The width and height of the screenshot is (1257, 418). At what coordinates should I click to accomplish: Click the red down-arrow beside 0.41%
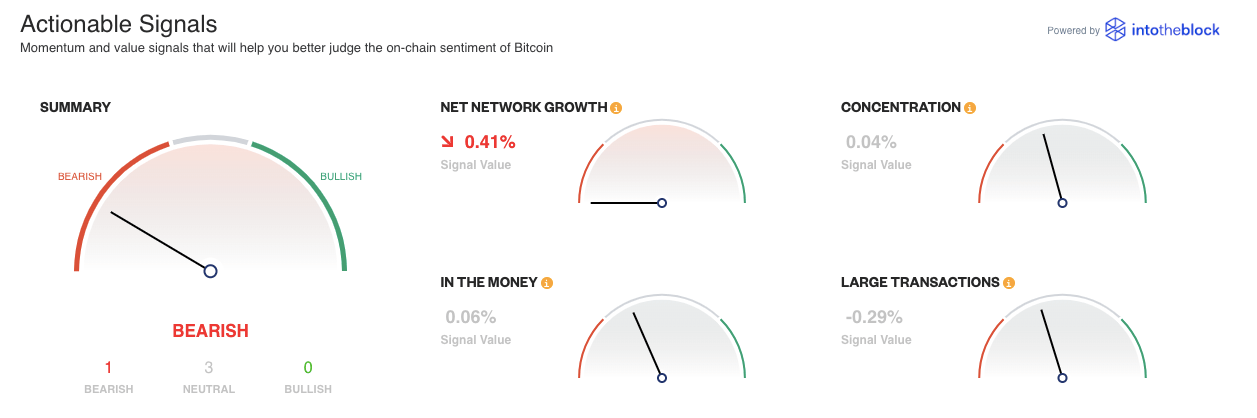[x=448, y=142]
